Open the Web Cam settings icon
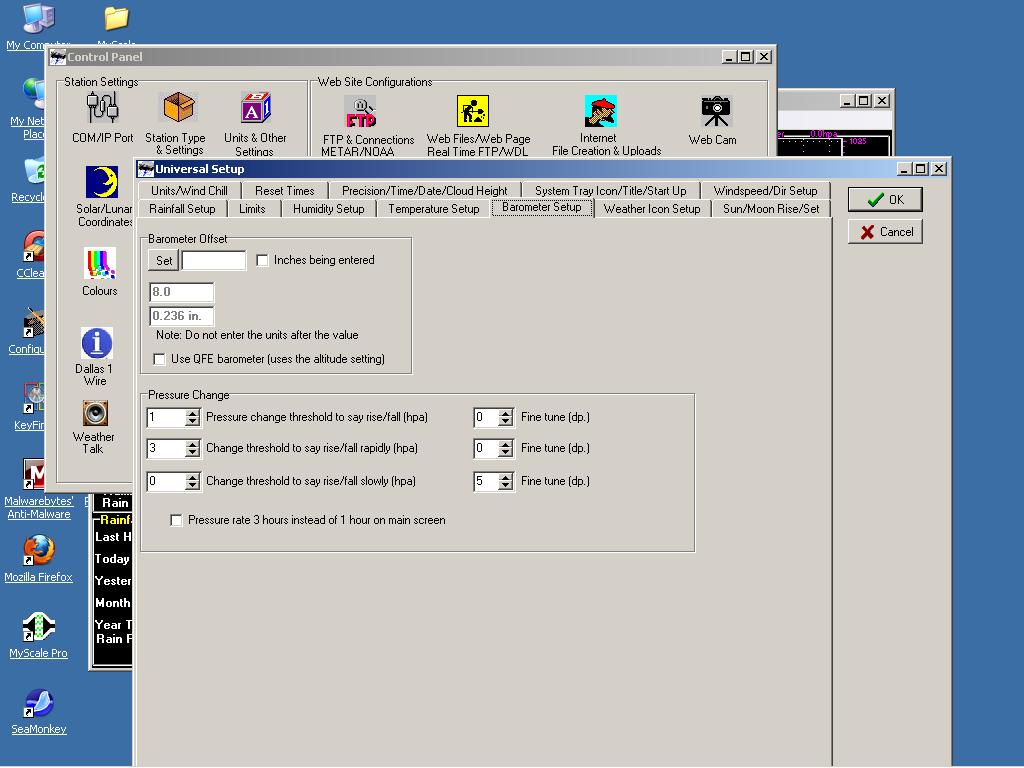 coord(715,110)
